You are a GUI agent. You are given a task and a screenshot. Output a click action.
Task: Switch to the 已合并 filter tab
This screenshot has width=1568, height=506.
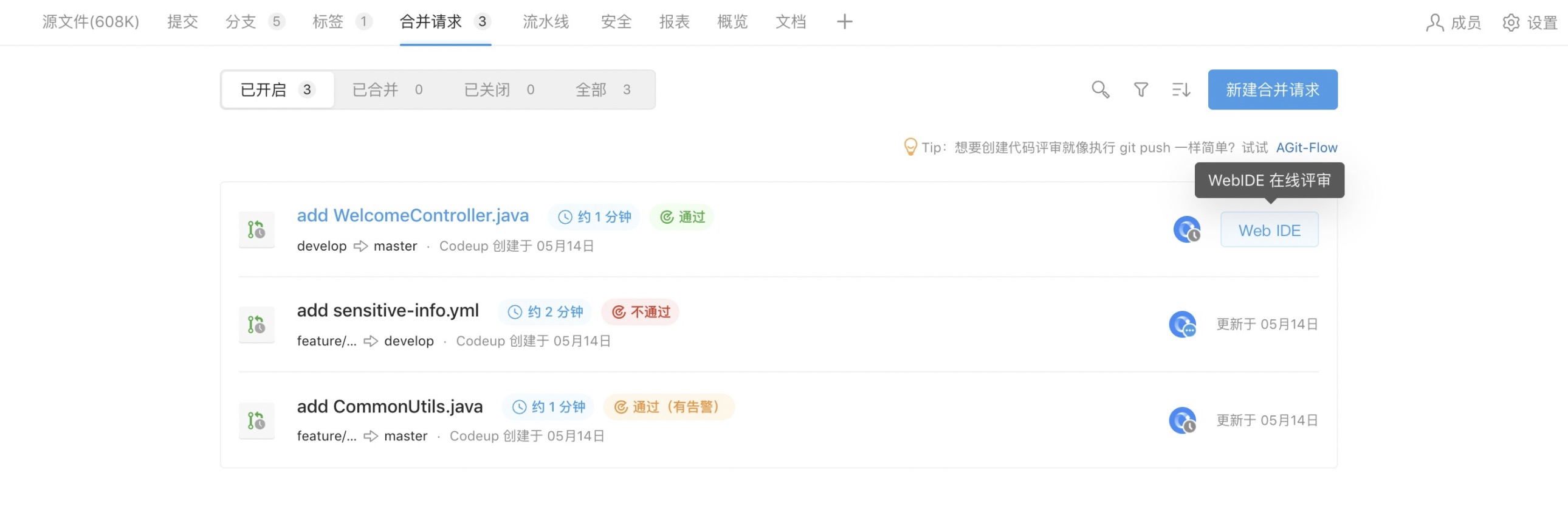tap(388, 90)
